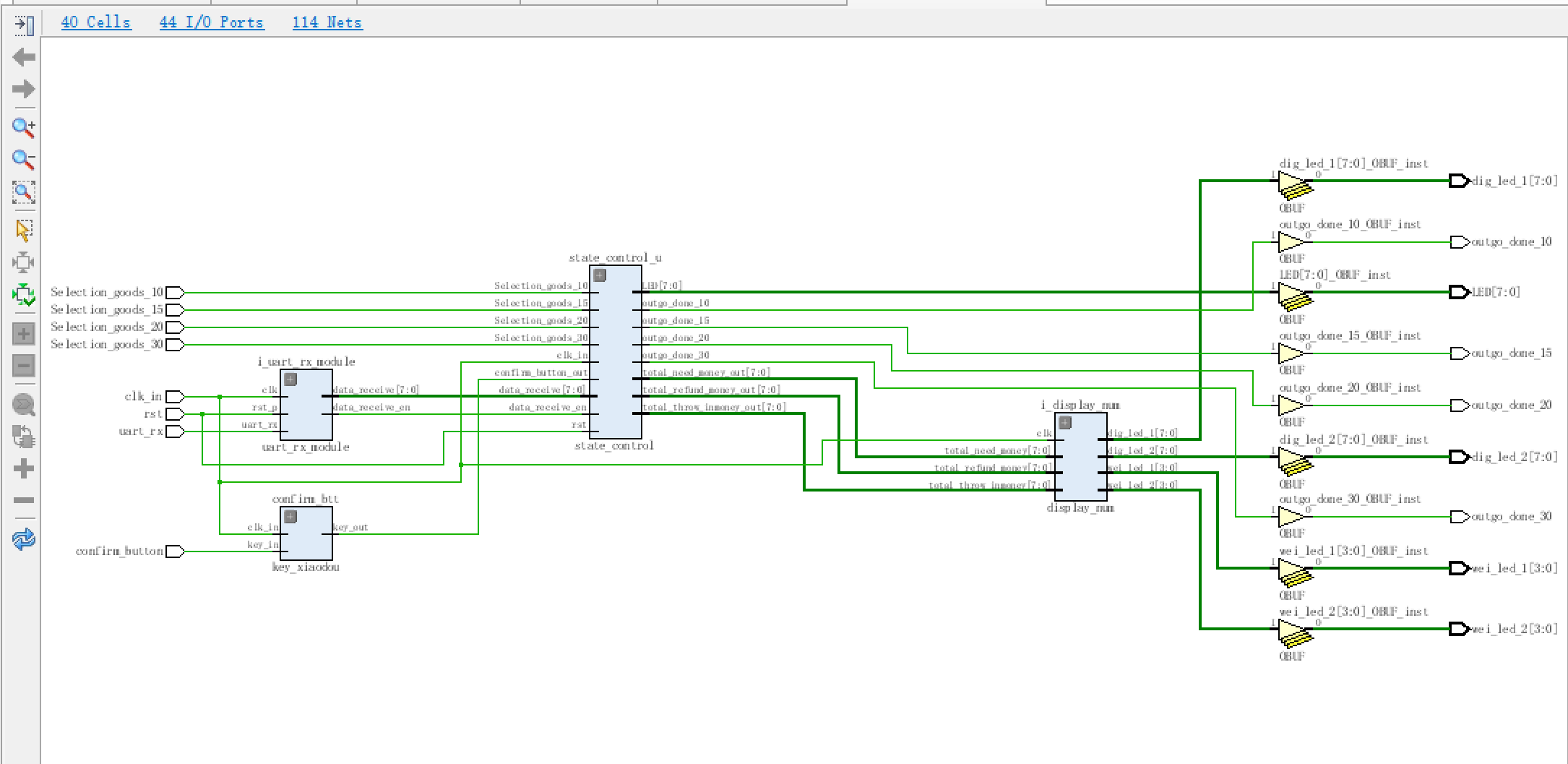Select the dig_led_1[7:0] OBUF buffer symbol
Image resolution: width=1568 pixels, height=764 pixels.
(x=1293, y=186)
